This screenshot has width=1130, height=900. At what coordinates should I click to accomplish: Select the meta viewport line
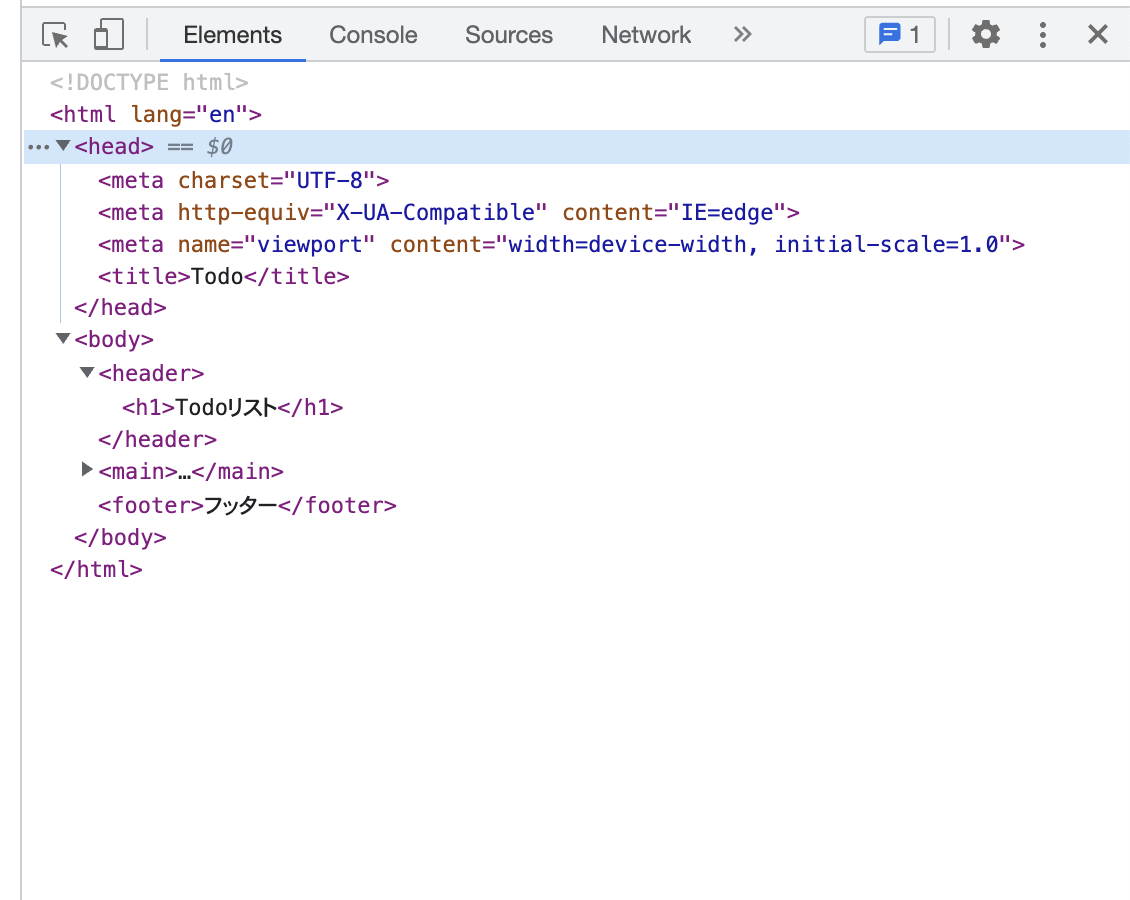pyautogui.click(x=561, y=245)
